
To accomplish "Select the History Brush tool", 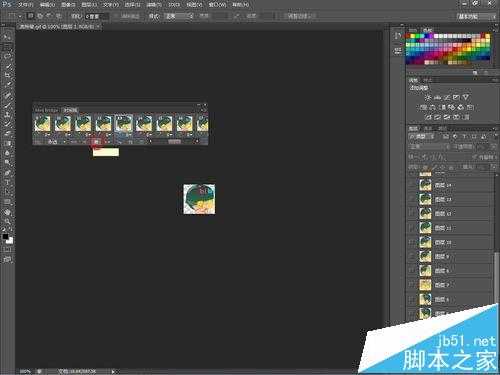I will [7, 125].
